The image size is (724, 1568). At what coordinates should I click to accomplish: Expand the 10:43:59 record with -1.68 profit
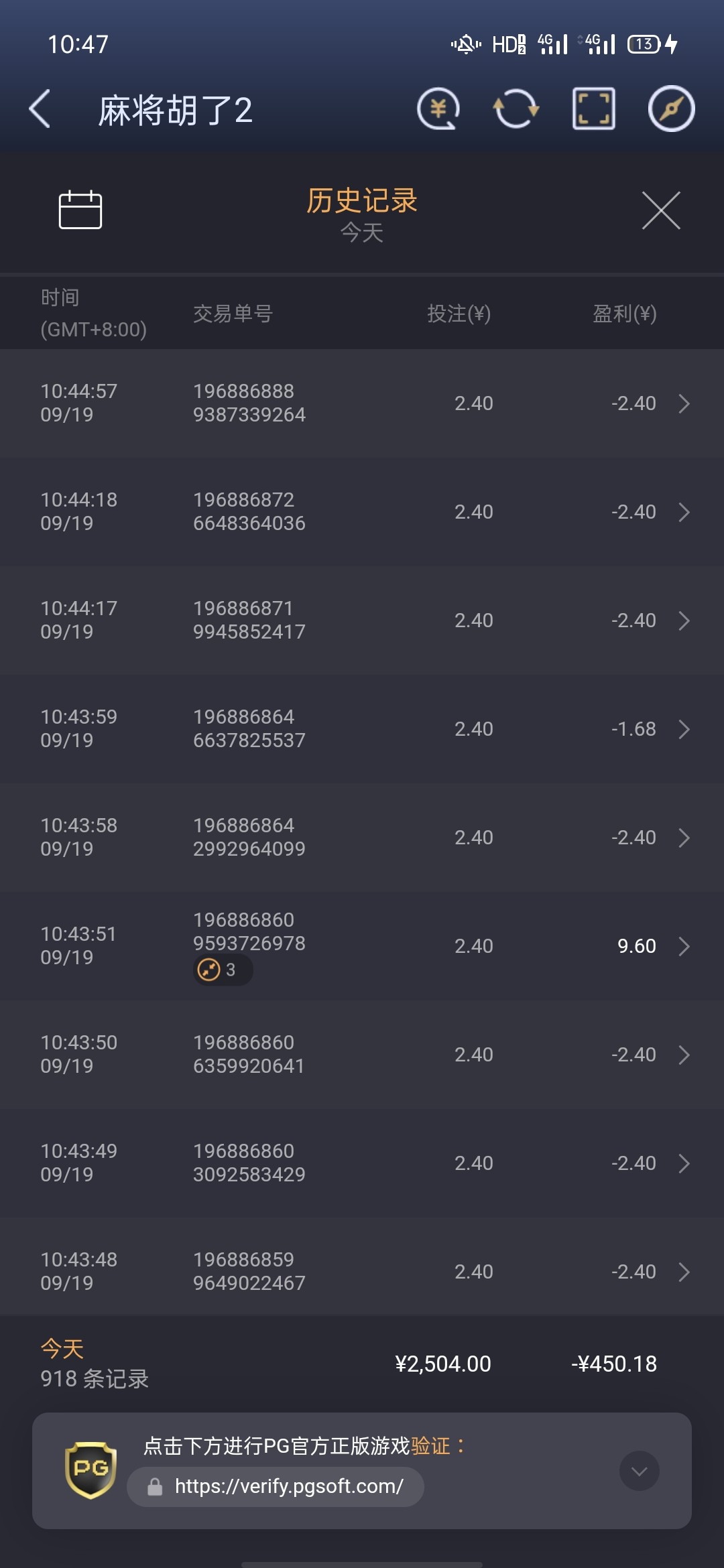(684, 729)
